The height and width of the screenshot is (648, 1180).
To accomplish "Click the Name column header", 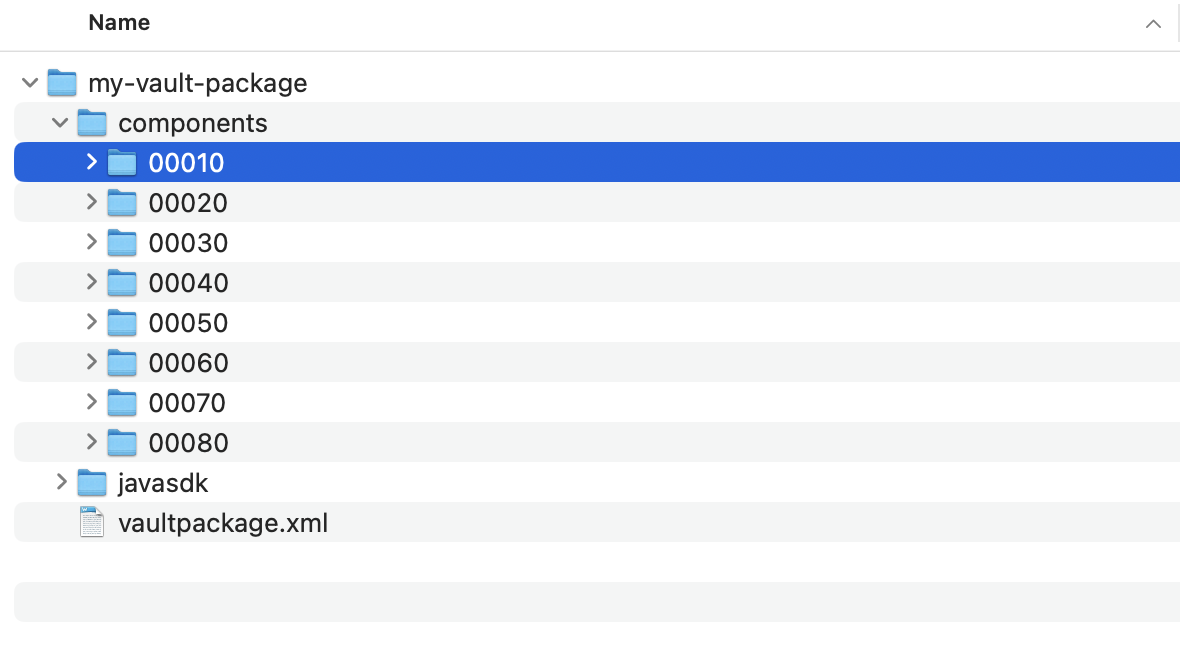I will click(119, 22).
